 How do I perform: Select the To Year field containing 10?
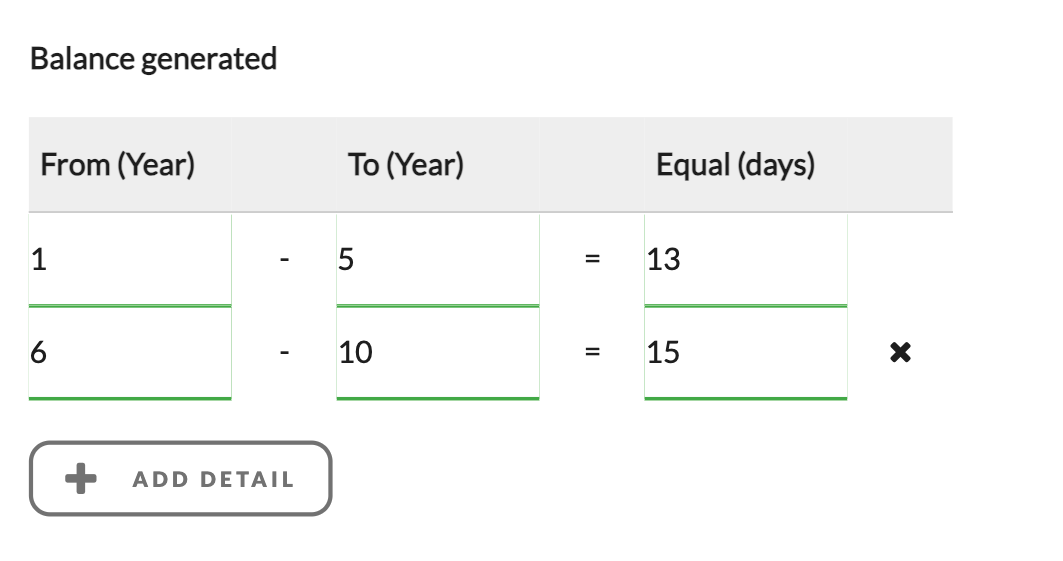437,352
